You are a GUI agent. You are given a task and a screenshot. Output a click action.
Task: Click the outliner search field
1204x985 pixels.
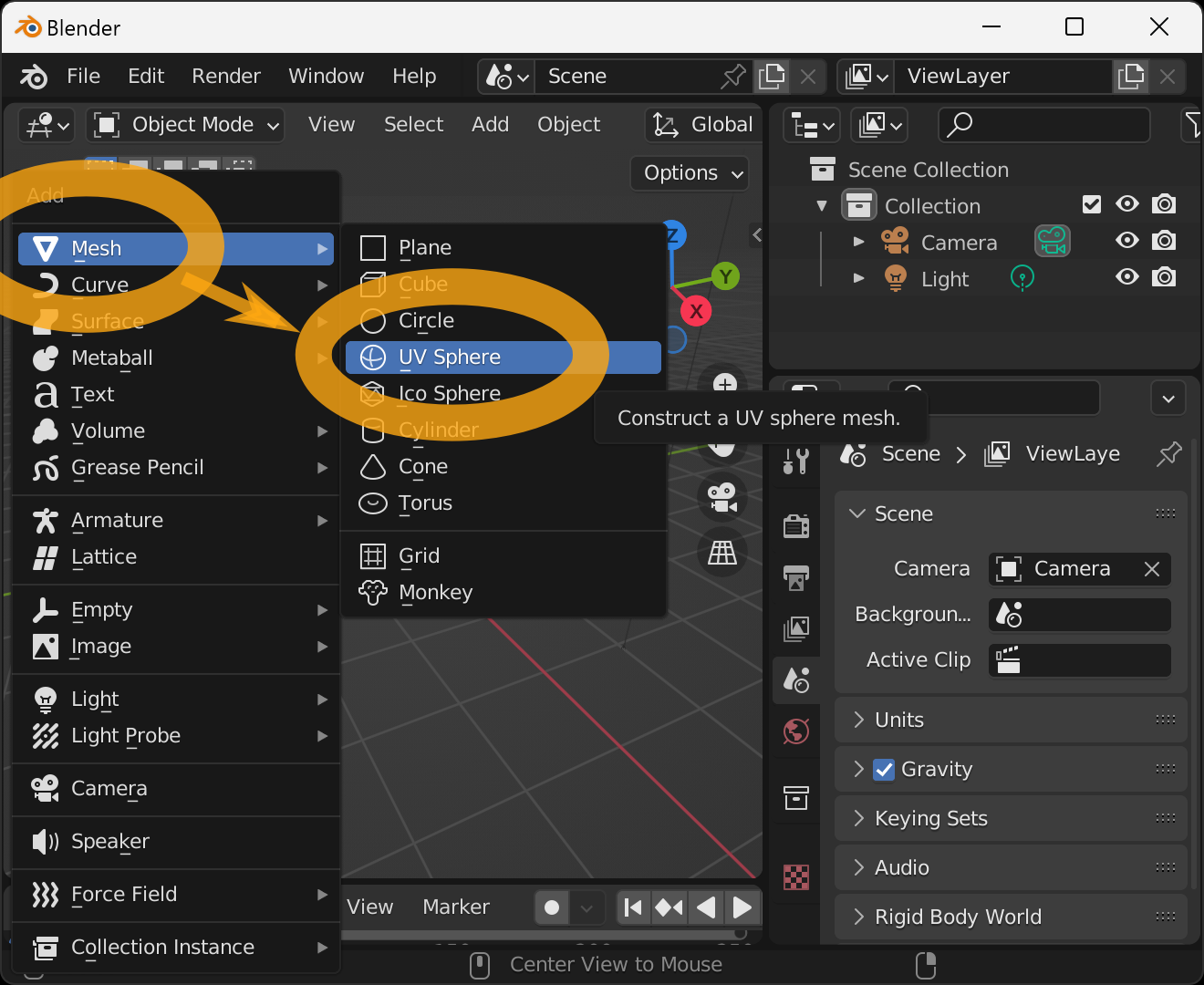(1044, 125)
